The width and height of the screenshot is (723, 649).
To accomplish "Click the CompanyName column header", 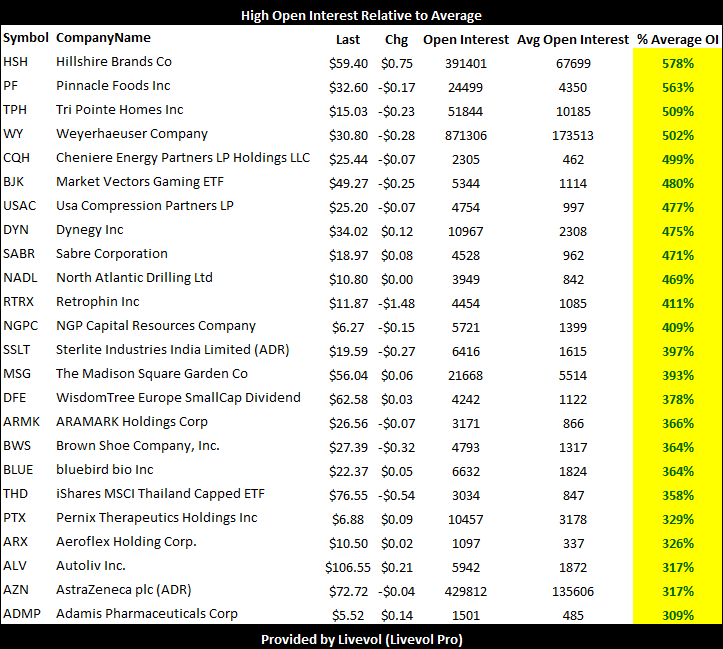I will pyautogui.click(x=103, y=38).
